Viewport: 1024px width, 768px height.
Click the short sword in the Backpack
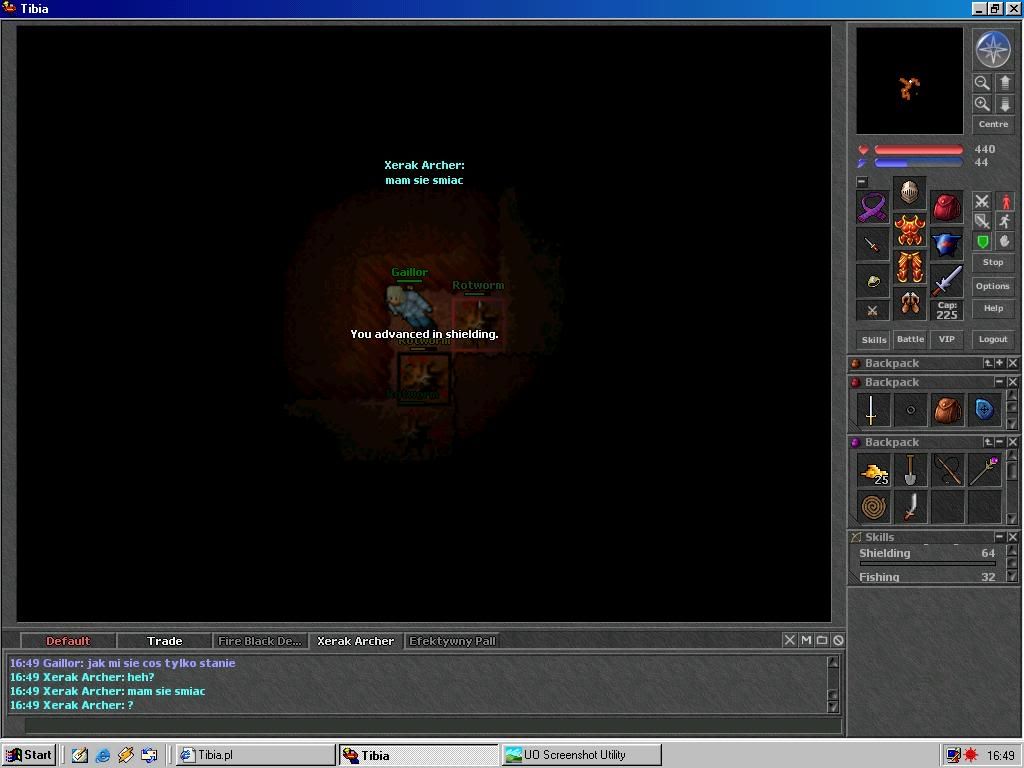pyautogui.click(x=910, y=507)
